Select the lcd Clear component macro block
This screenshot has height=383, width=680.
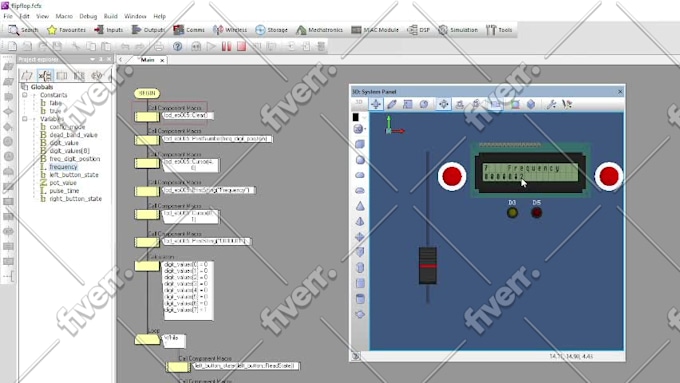[147, 117]
